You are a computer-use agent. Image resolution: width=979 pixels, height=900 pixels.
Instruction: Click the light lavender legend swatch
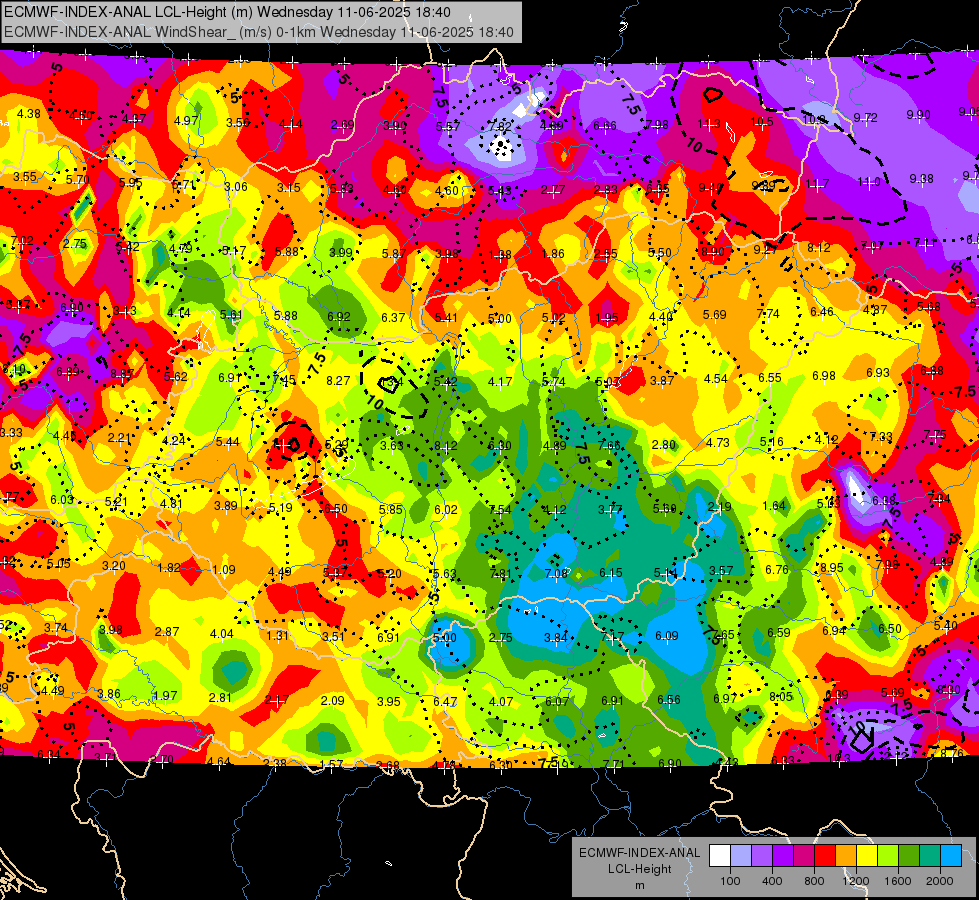click(x=741, y=856)
